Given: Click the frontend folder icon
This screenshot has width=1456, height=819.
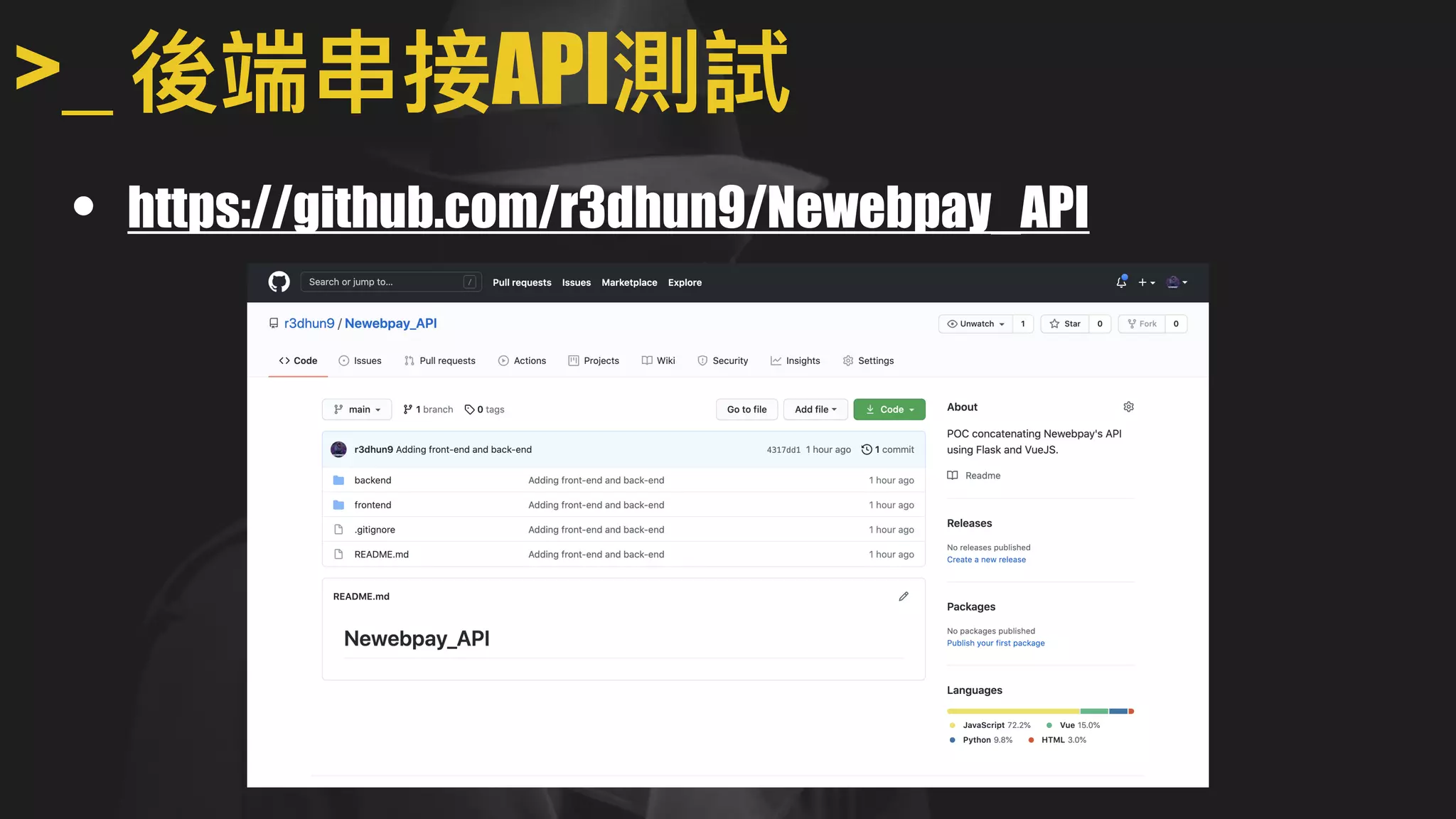Looking at the screenshot, I should 338,505.
